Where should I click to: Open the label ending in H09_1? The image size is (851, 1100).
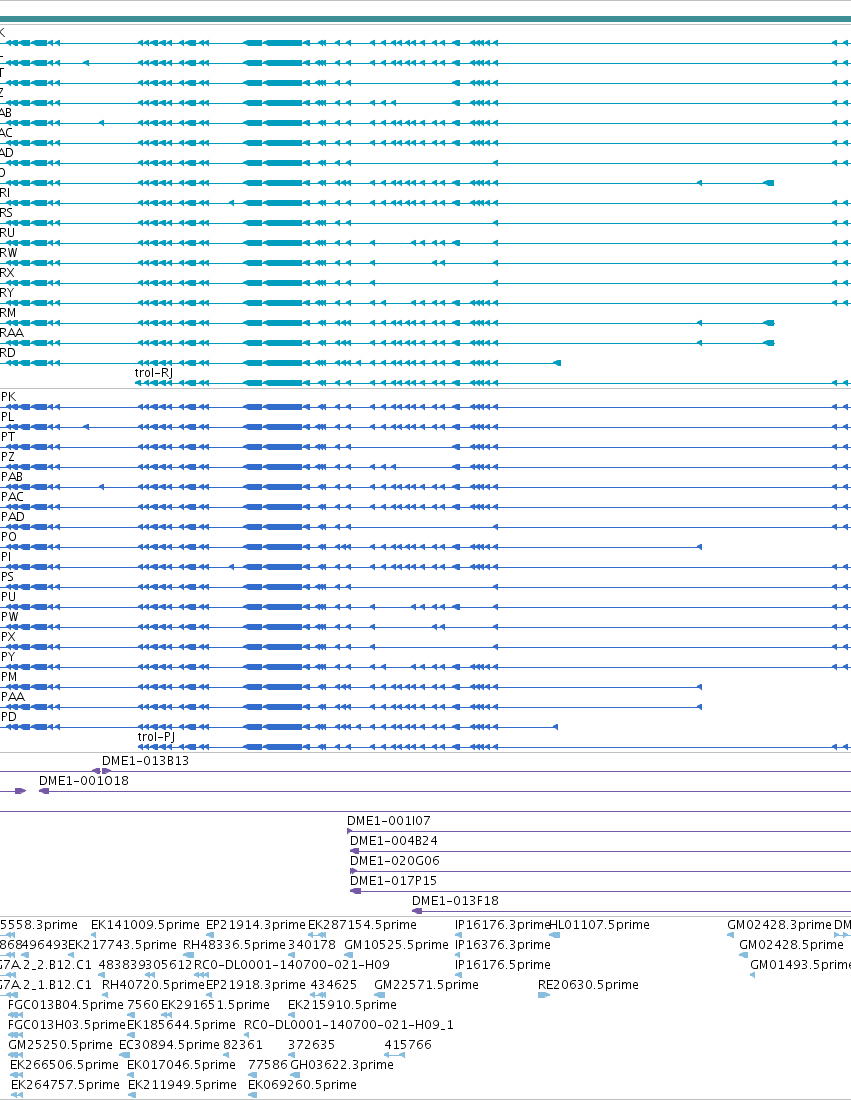point(349,1025)
